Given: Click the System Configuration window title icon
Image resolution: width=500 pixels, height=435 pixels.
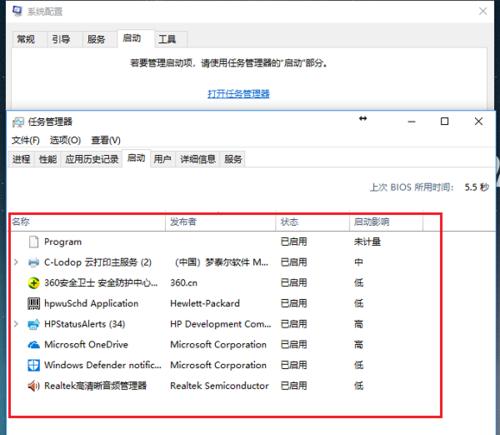Looking at the screenshot, I should 17,11.
